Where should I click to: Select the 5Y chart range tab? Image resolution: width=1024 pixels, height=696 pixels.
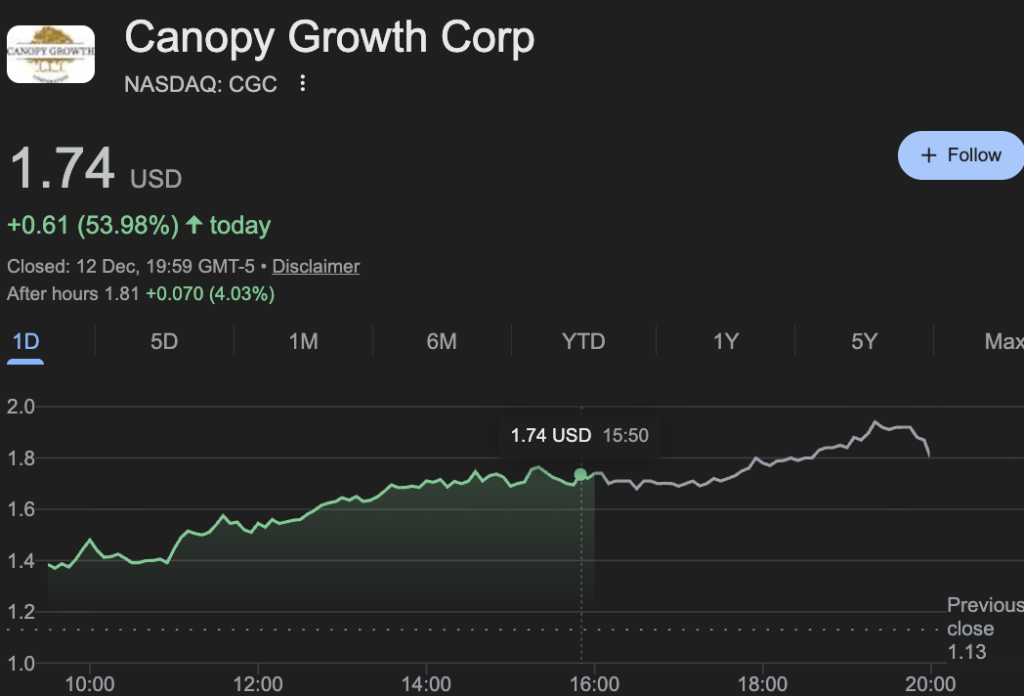pos(864,341)
